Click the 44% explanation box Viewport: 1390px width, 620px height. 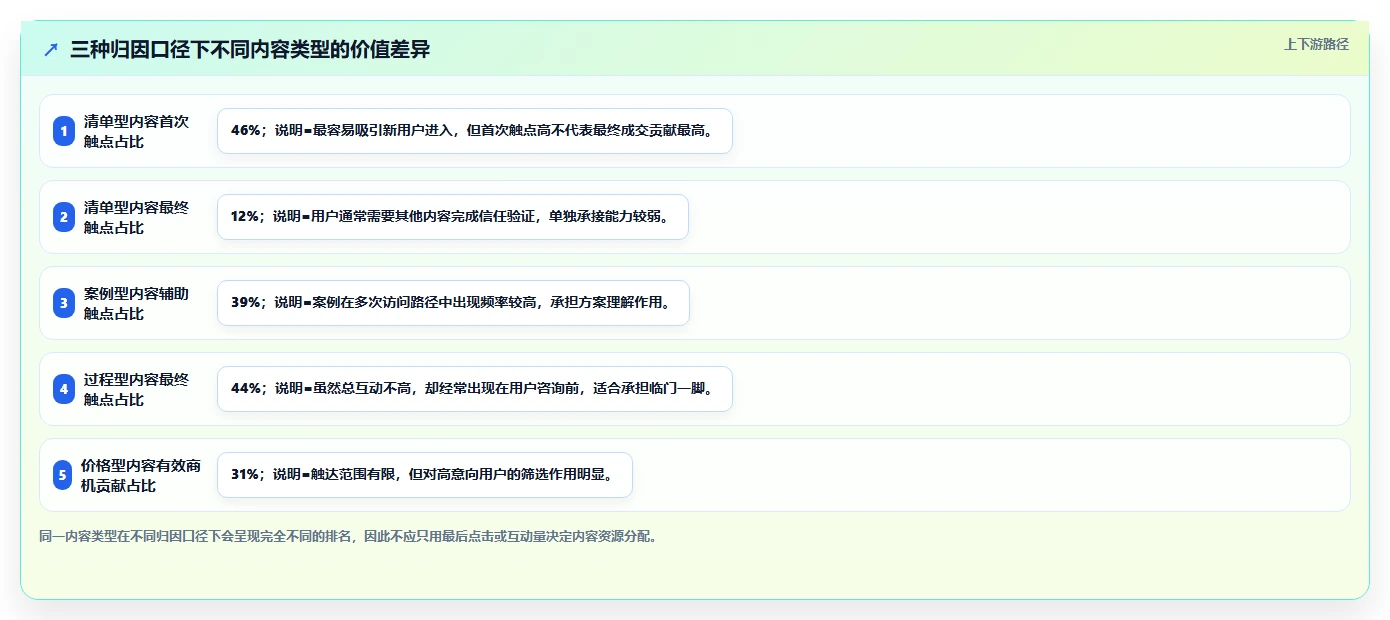pyautogui.click(x=475, y=389)
